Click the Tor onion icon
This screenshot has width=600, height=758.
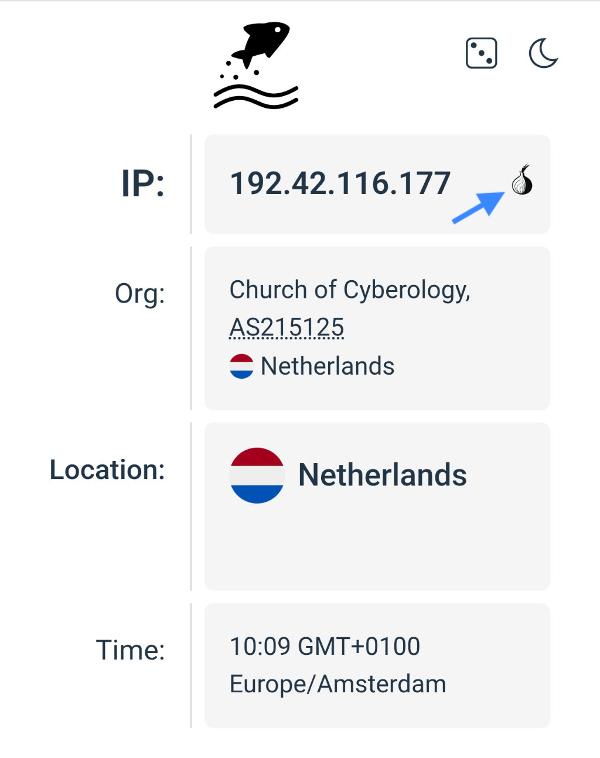[x=521, y=181]
